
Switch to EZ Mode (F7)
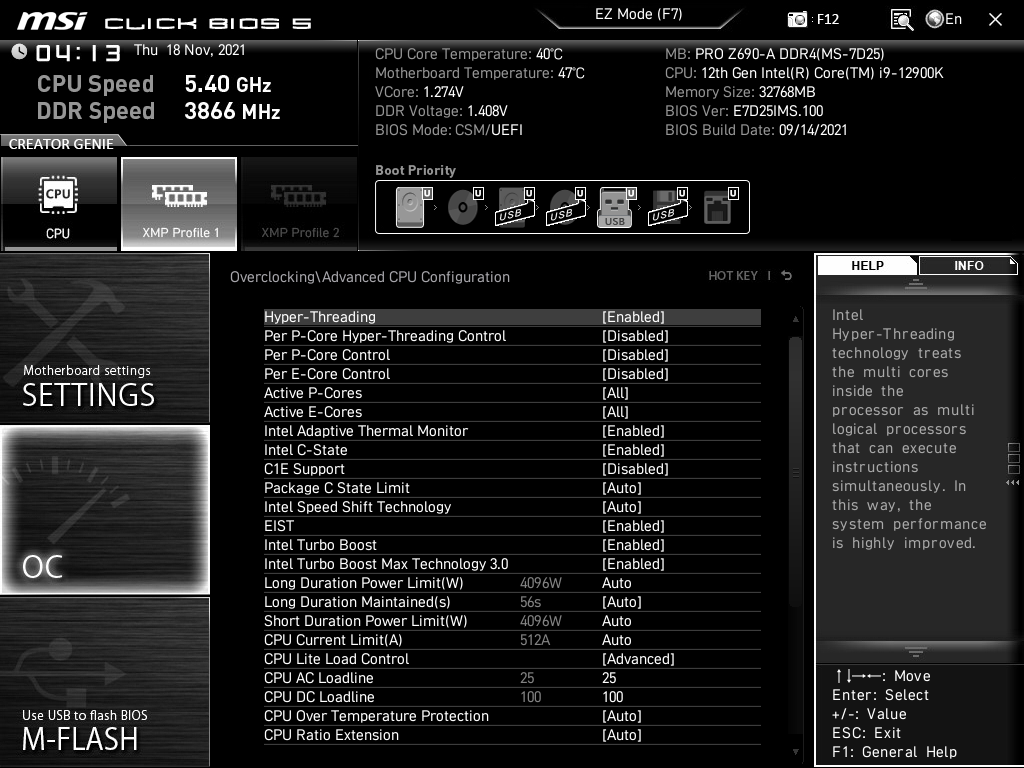point(639,14)
